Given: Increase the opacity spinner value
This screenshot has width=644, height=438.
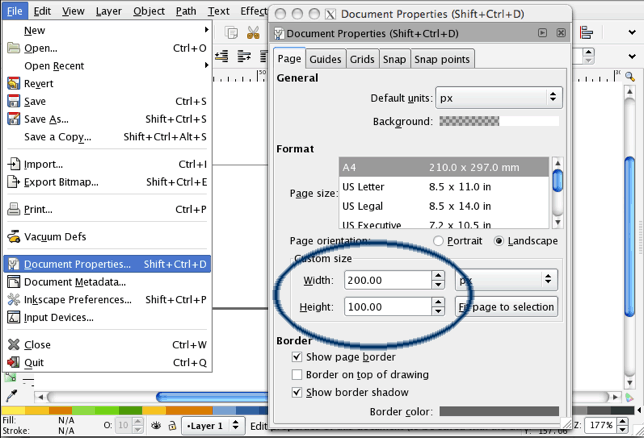Looking at the screenshot, I should pos(138,421).
